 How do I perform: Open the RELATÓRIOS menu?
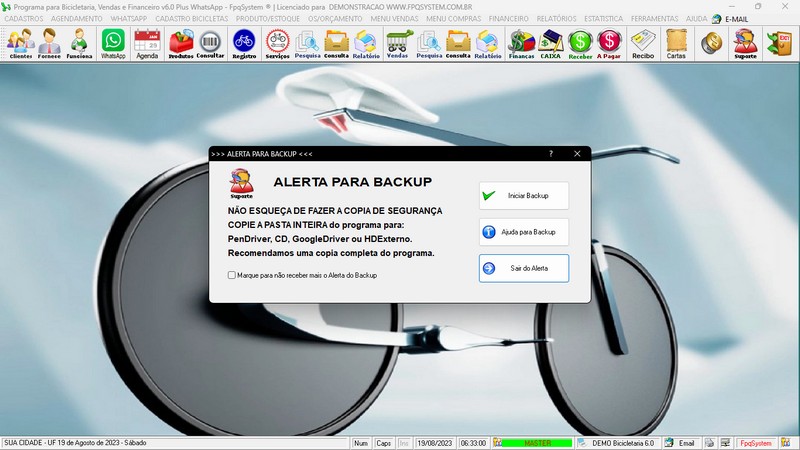556,19
